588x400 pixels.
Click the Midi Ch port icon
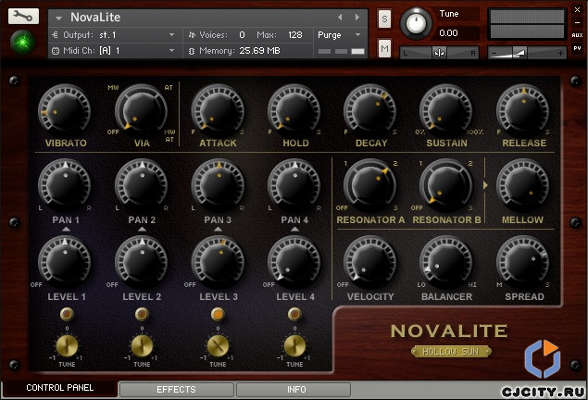pyautogui.click(x=55, y=51)
